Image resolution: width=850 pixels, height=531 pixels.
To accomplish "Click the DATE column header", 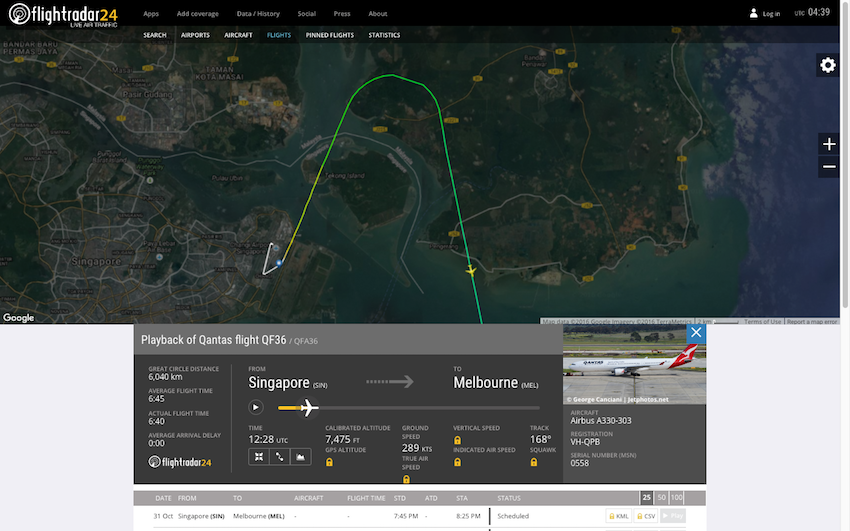I will click(x=163, y=498).
